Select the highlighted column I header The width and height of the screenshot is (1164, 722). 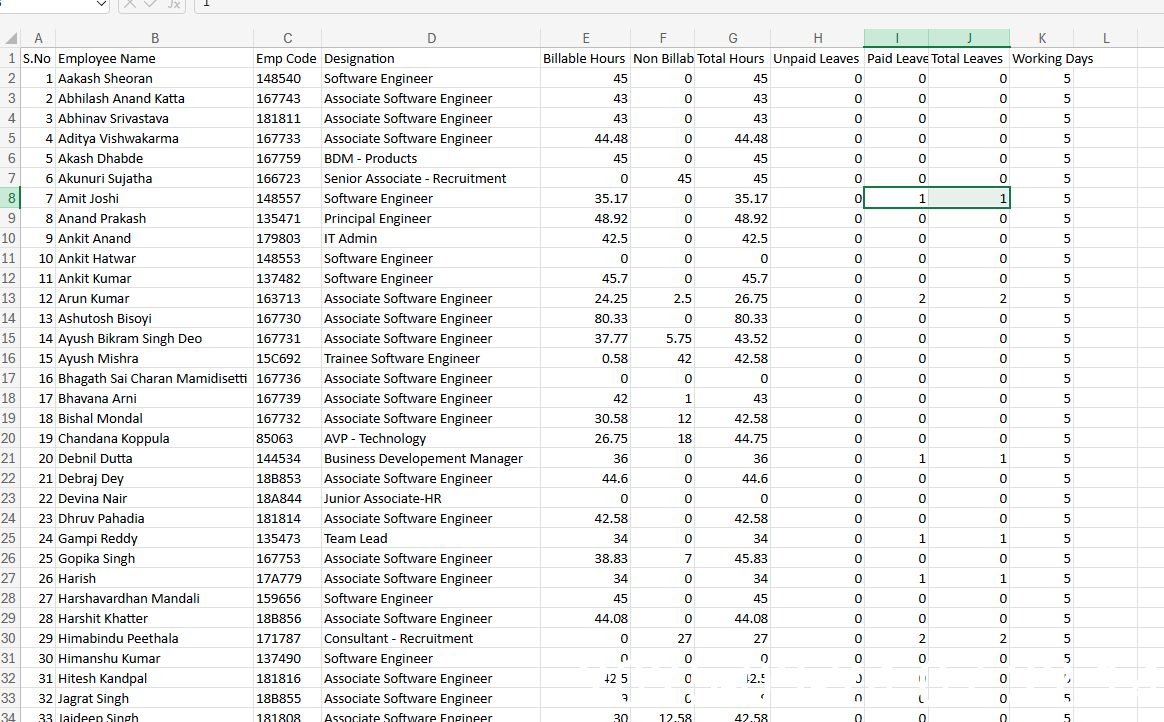(x=896, y=39)
